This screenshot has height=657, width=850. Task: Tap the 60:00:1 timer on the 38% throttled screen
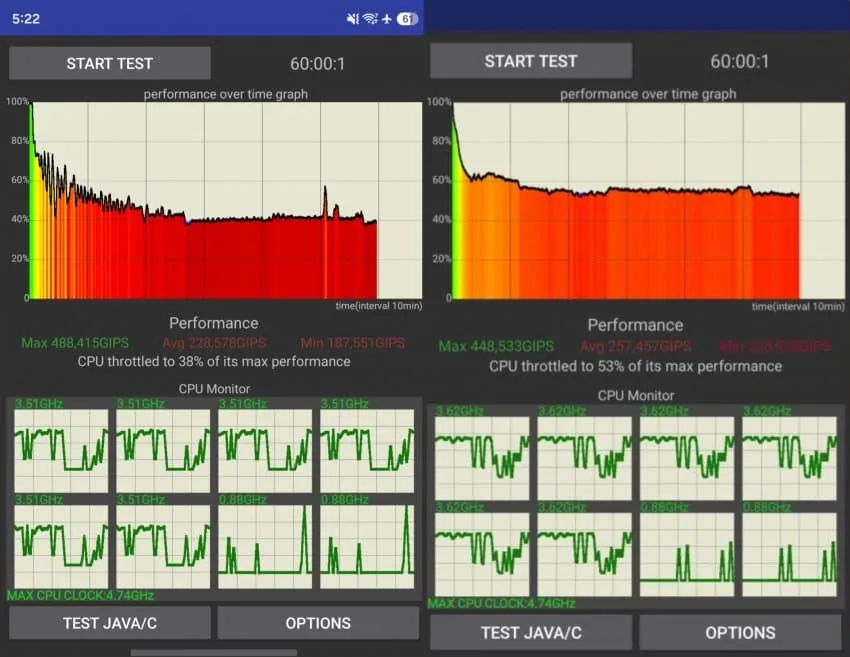(x=317, y=64)
